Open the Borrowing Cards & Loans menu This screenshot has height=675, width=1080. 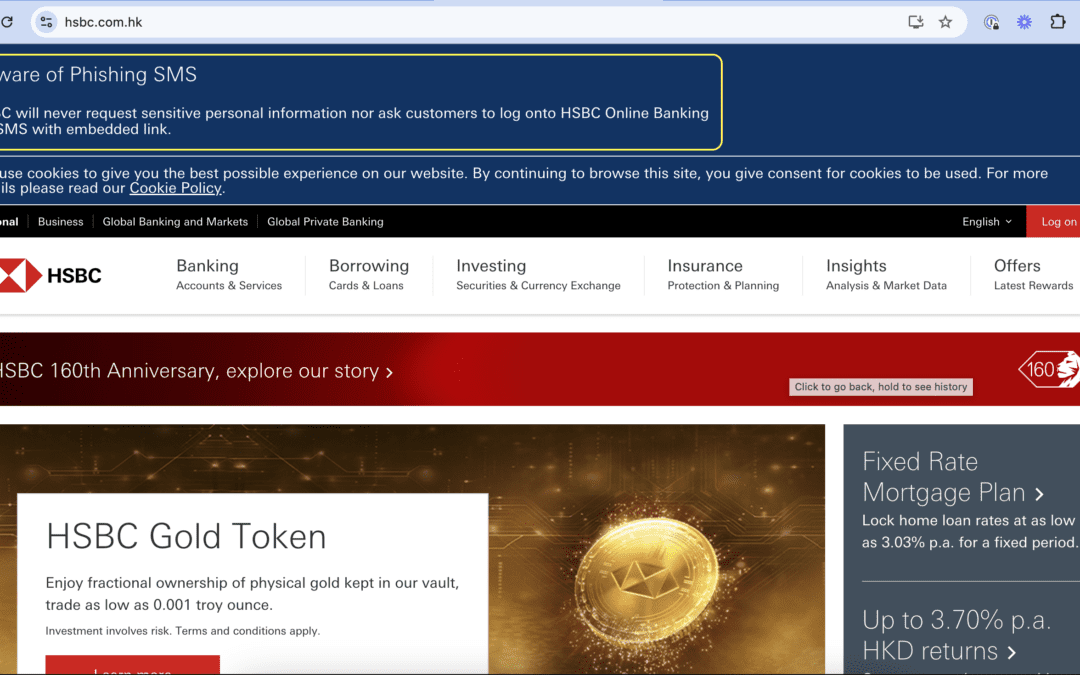(x=368, y=275)
